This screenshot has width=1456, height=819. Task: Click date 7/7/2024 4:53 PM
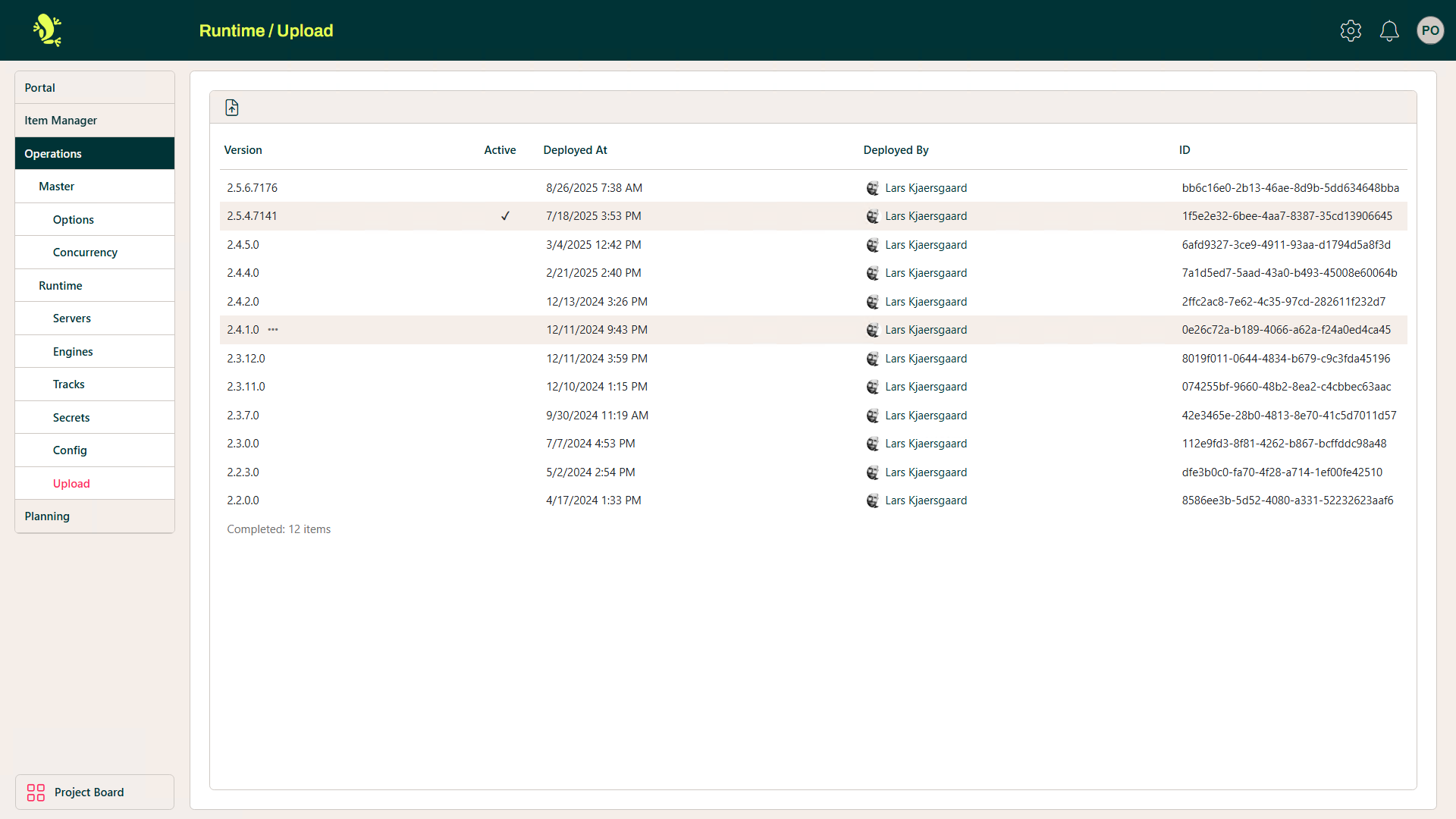[x=590, y=444]
